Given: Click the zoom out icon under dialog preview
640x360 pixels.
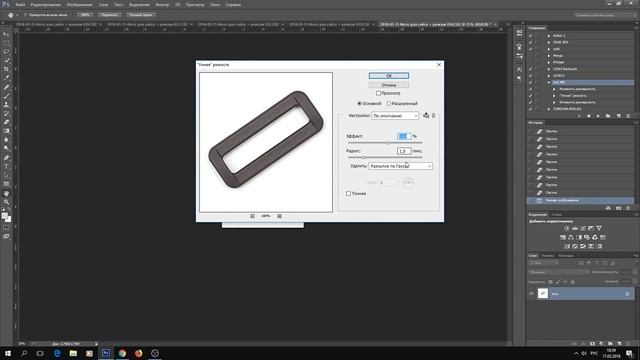Looking at the screenshot, I should pyautogui.click(x=252, y=216).
